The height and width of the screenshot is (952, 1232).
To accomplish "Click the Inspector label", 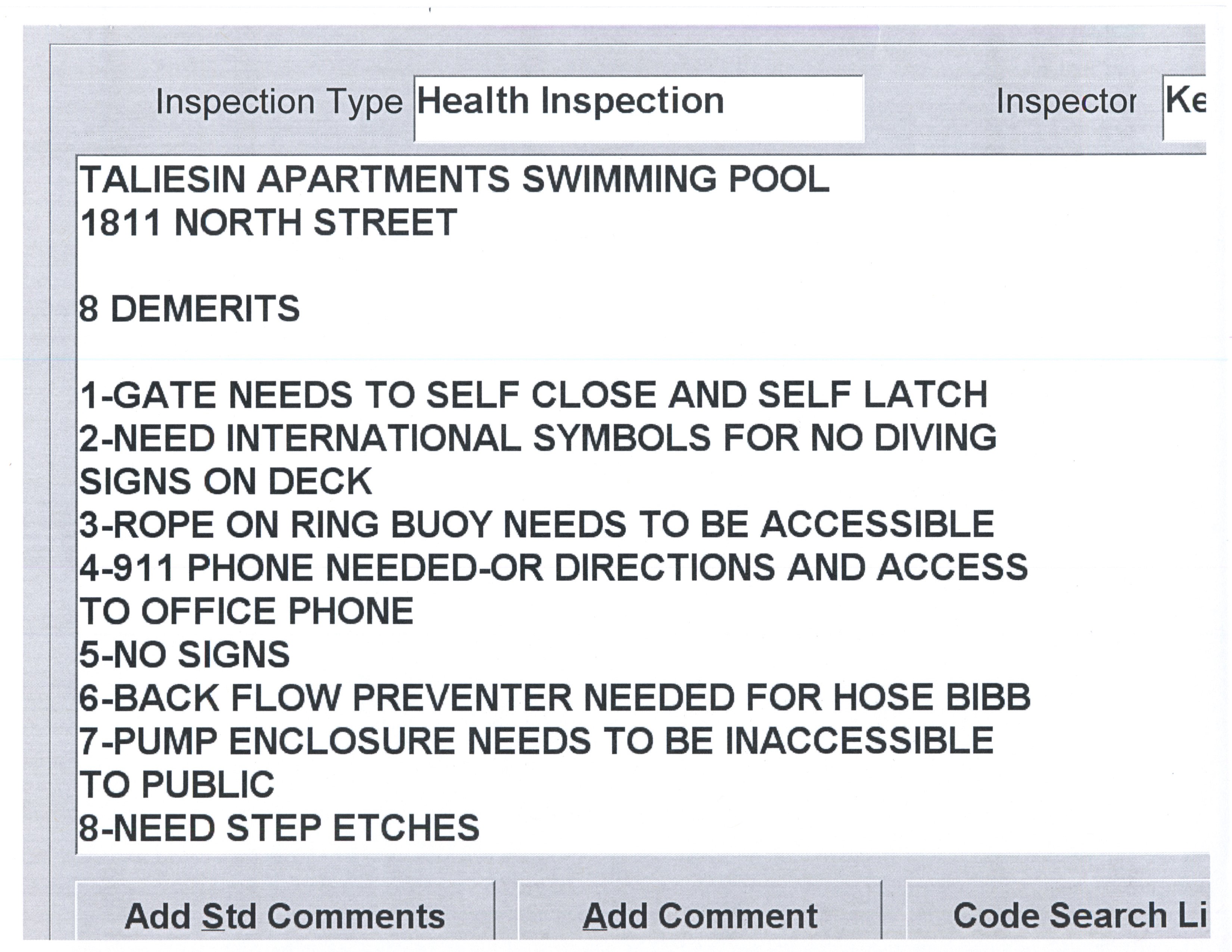I will coord(1065,102).
